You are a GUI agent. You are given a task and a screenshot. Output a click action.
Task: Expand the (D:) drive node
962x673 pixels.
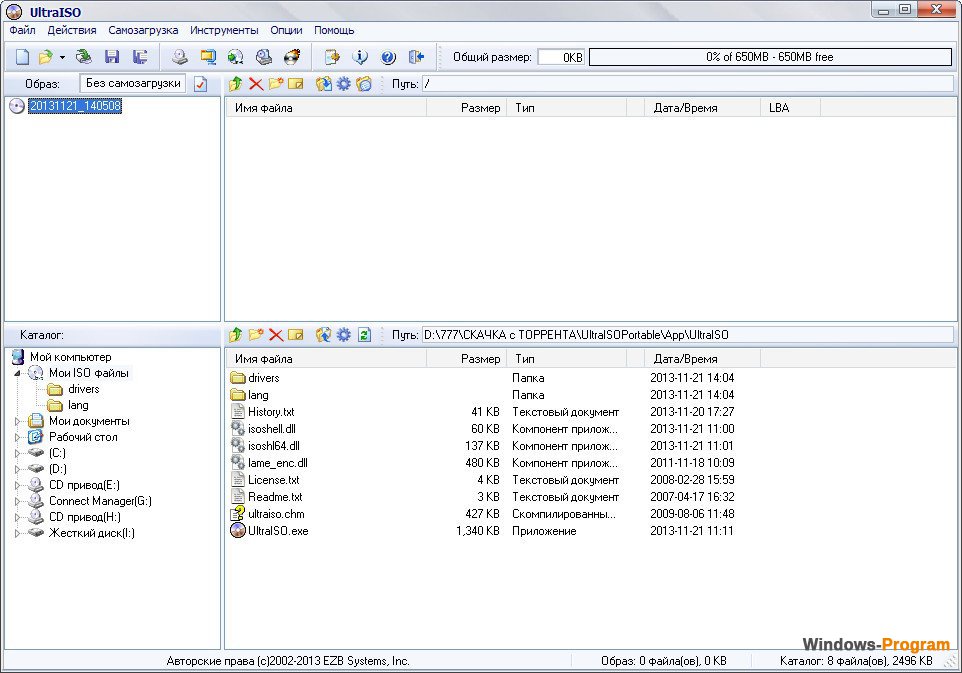point(18,469)
